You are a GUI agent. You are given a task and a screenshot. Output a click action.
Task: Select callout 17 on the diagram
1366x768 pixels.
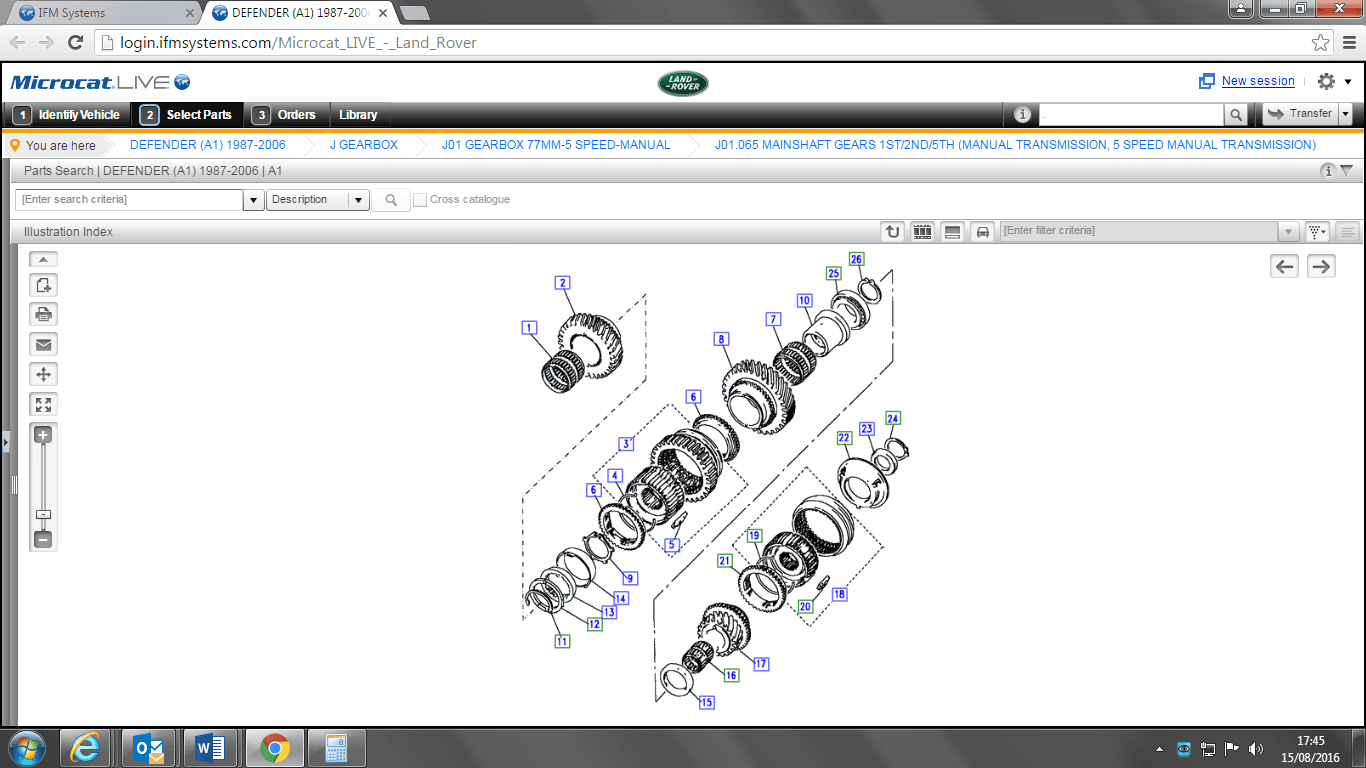[x=761, y=663]
